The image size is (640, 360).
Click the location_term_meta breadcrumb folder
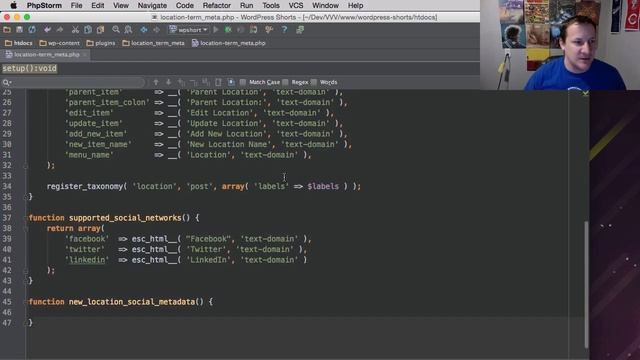[x=153, y=43]
